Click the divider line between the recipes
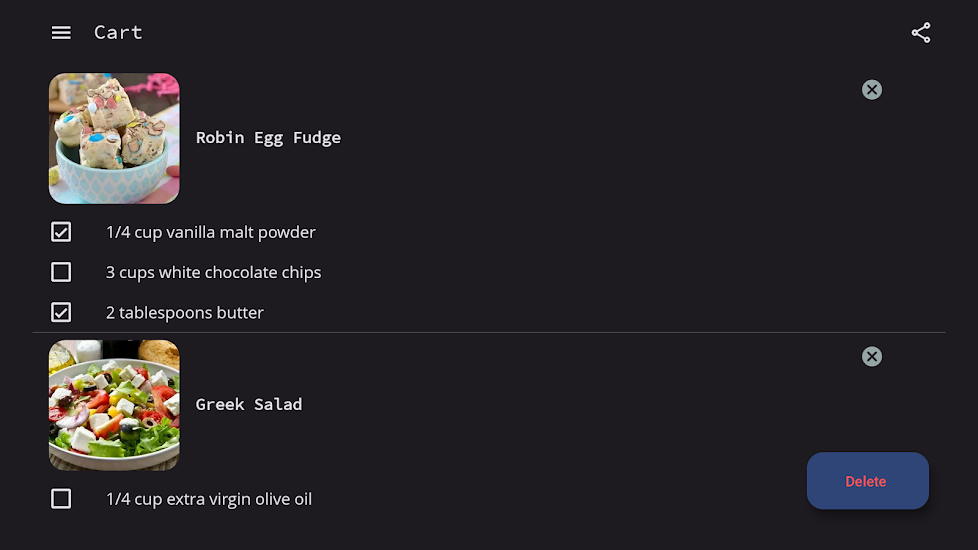 tap(489, 332)
